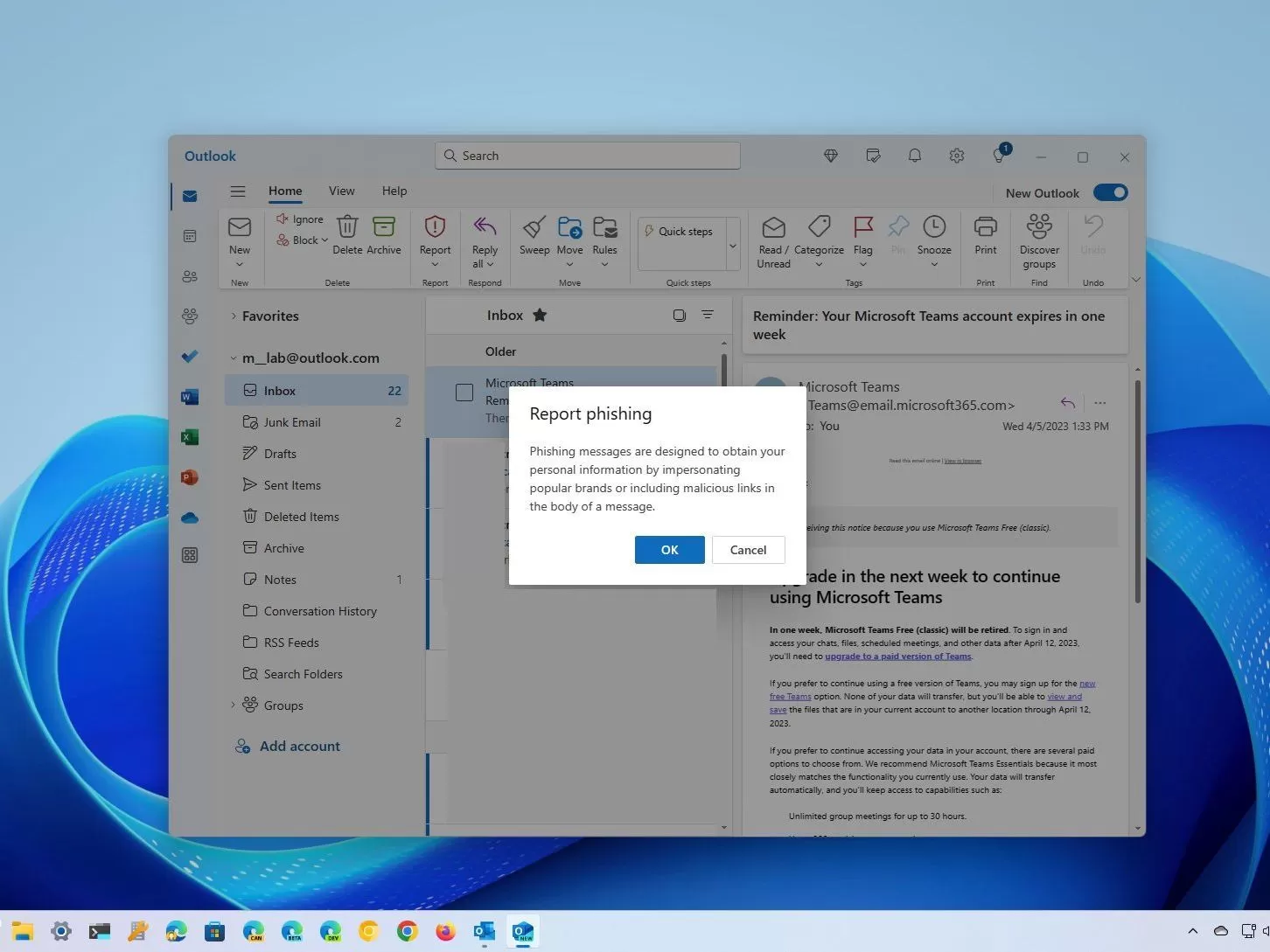The width and height of the screenshot is (1270, 952).
Task: Launch Word from the left rail
Action: [190, 397]
